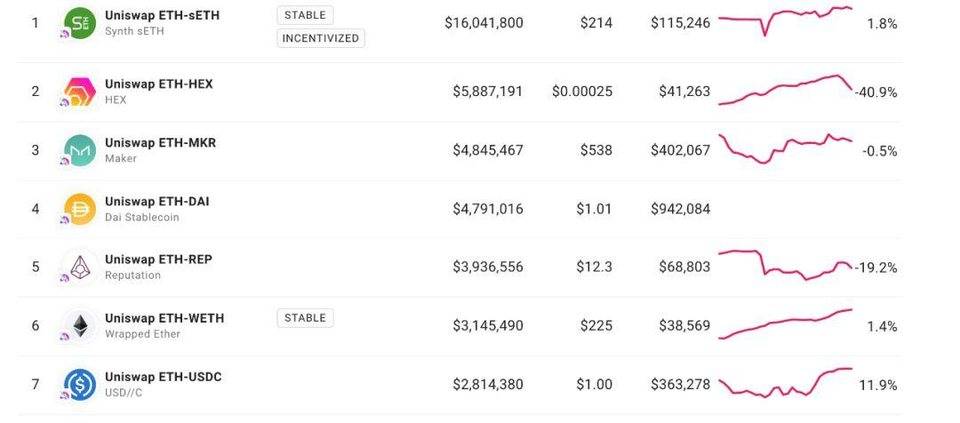Open the Uniswap ETH-REP pool link
The image size is (960, 423).
point(159,260)
